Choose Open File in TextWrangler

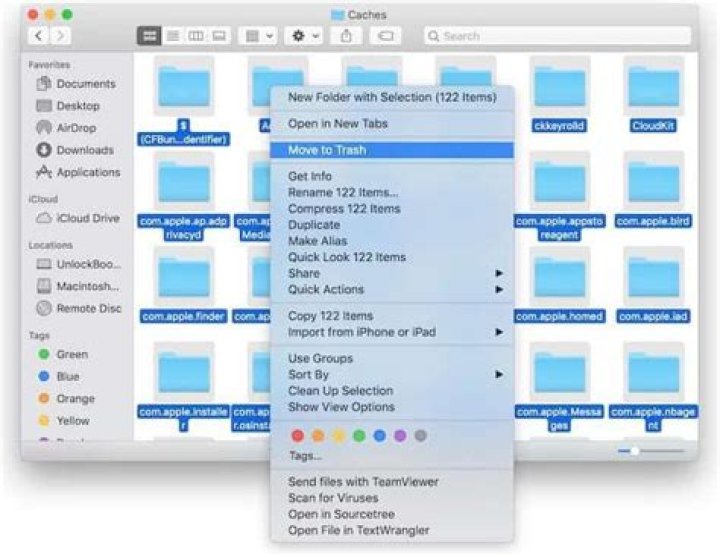pos(392,530)
